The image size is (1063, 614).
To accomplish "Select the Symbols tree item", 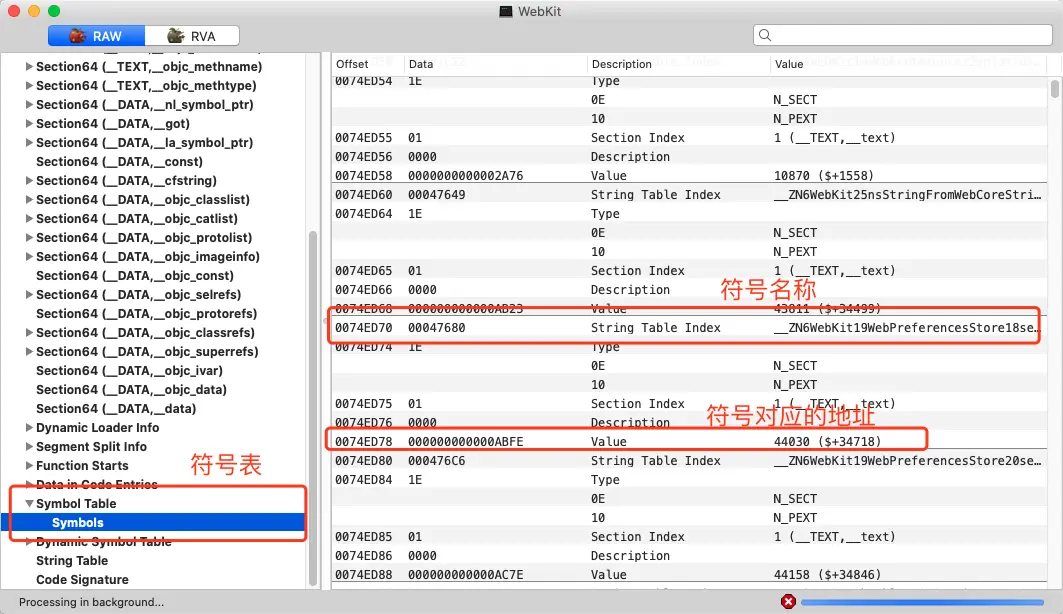I will 153,522.
